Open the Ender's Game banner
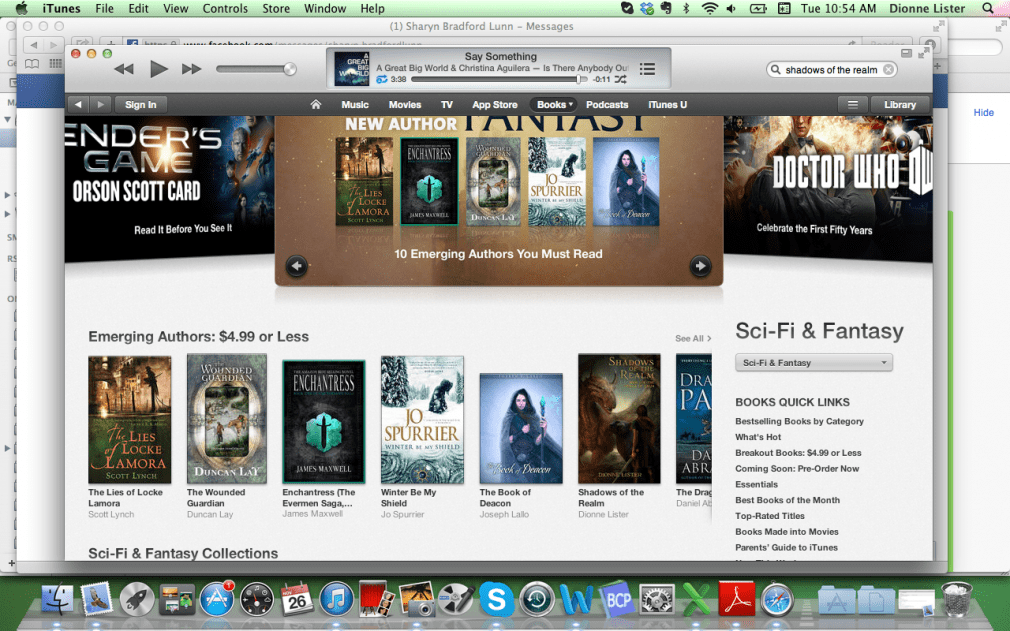Image resolution: width=1010 pixels, height=631 pixels. 169,187
